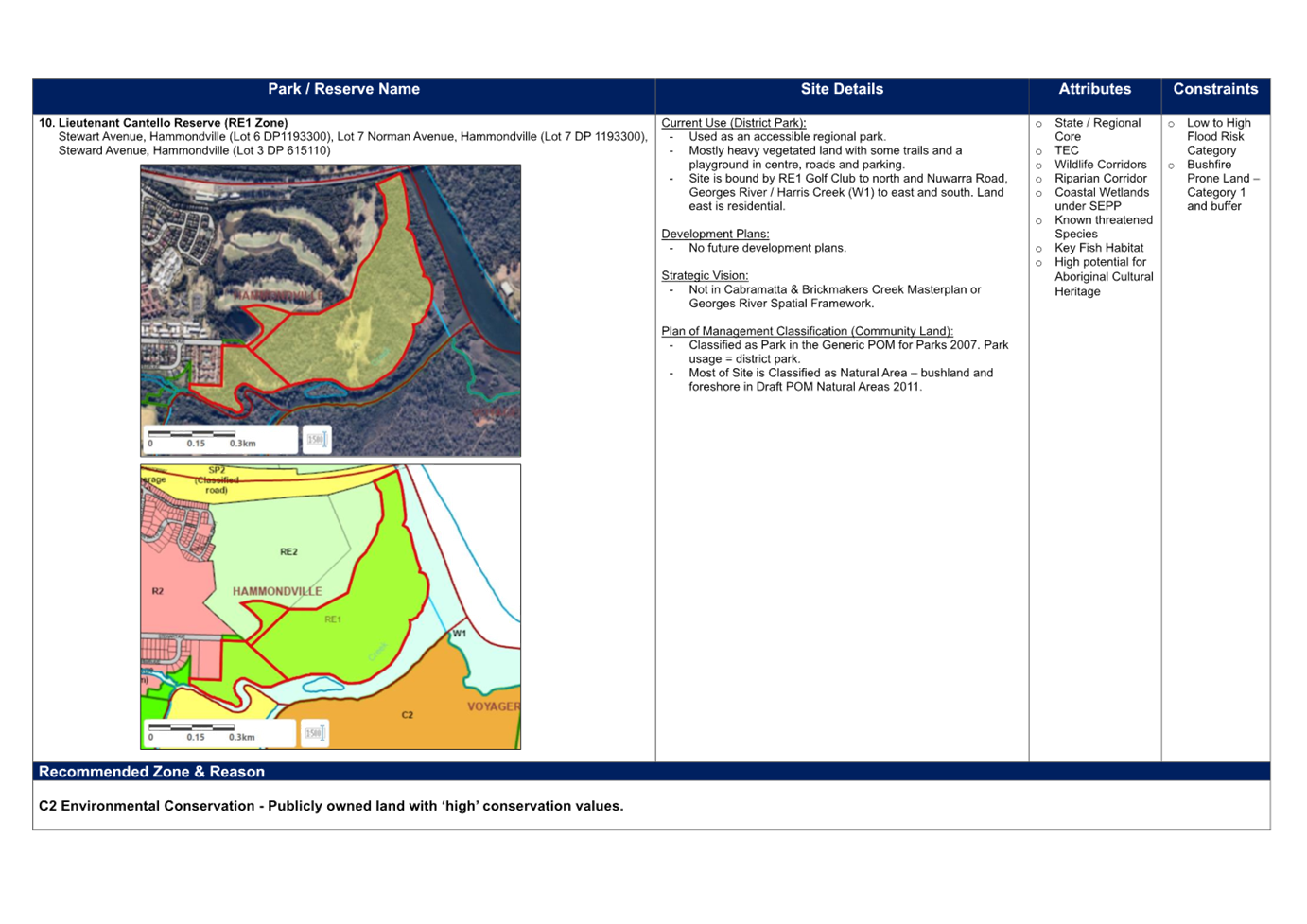Screen dimensions: 1307x924
Task: Select 'Most of Site is Classified as Natural Area' line
Action: (841, 373)
